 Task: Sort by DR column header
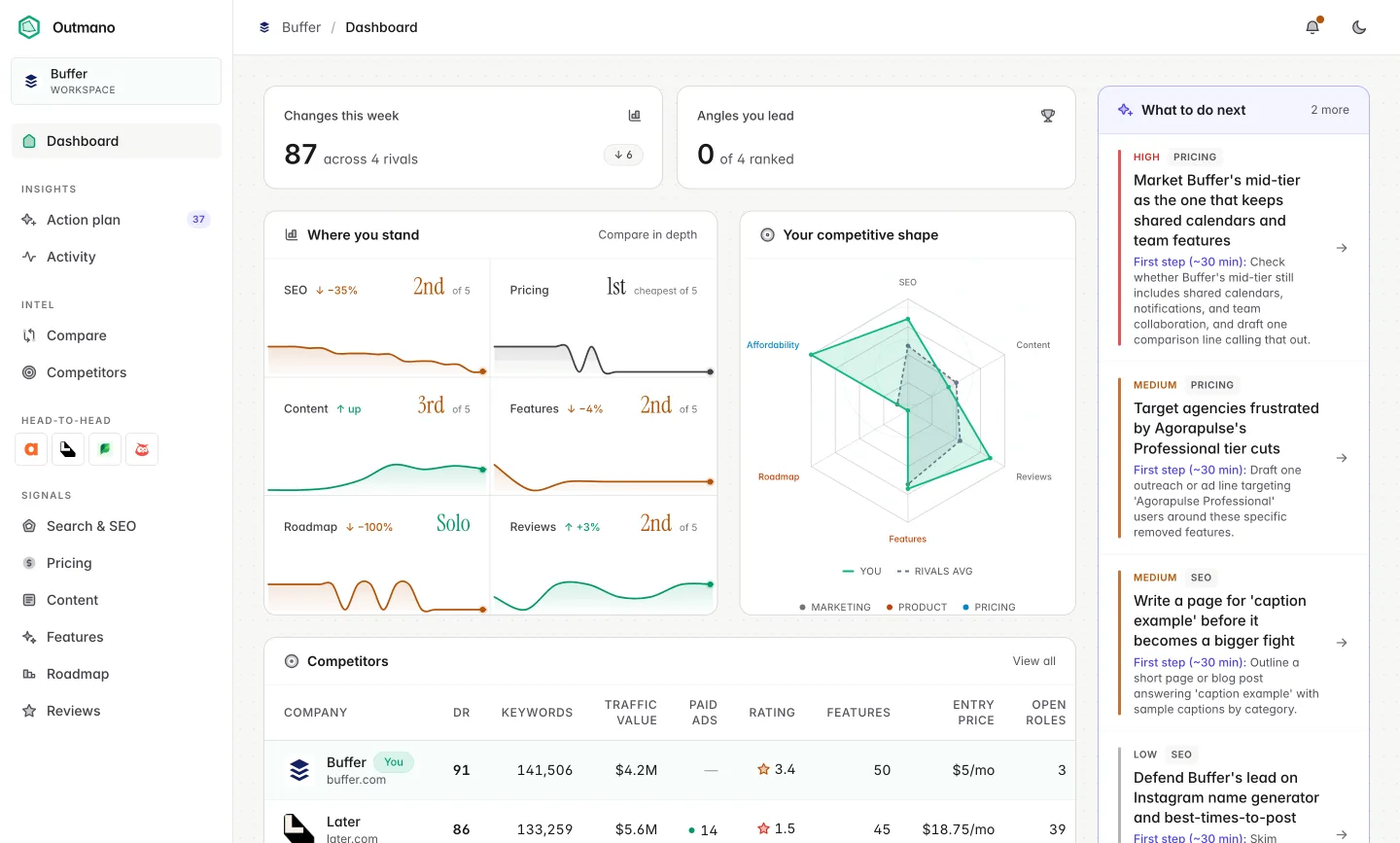[462, 713]
